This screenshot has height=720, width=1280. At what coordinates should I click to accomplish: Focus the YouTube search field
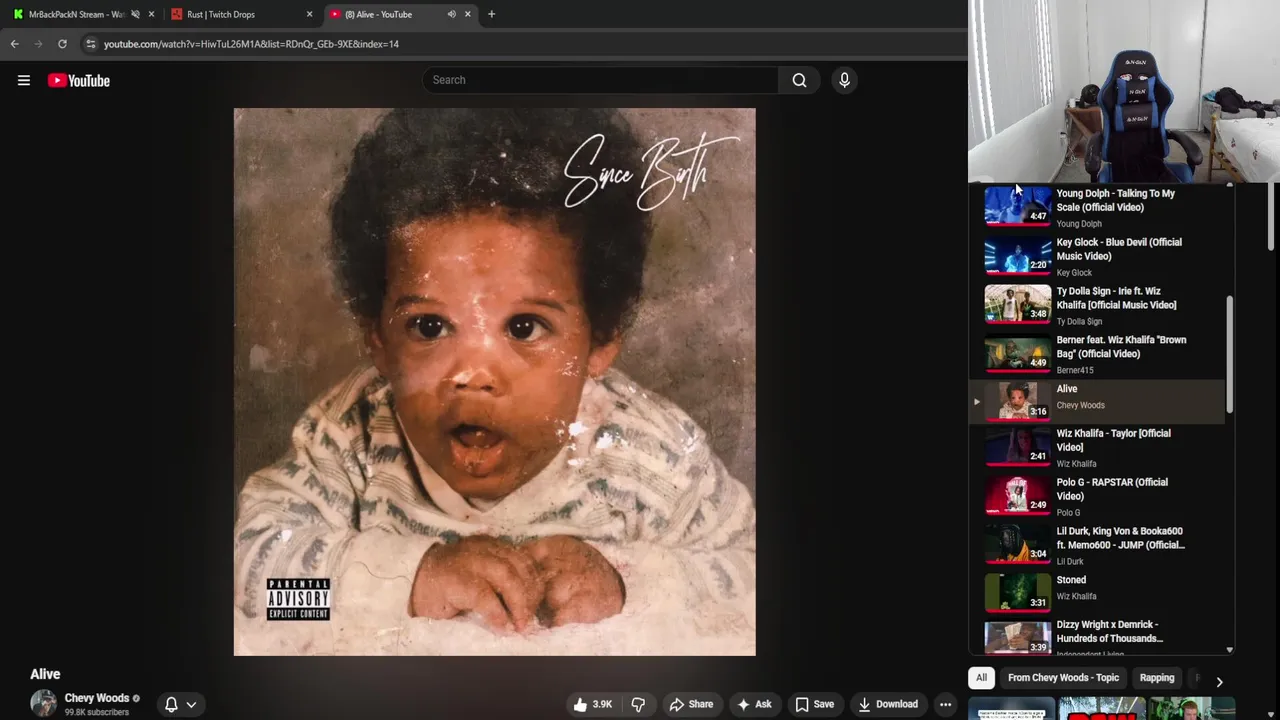click(x=600, y=80)
